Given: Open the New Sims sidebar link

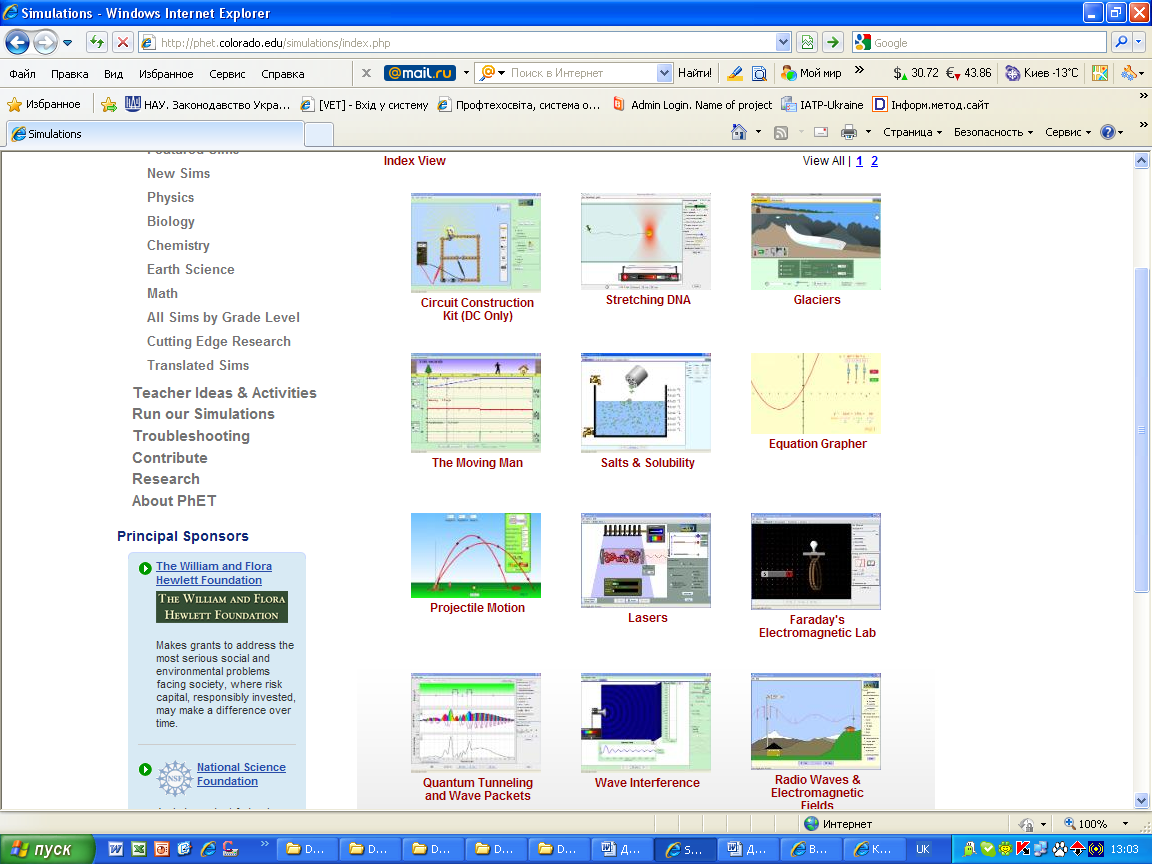Looking at the screenshot, I should click(179, 173).
